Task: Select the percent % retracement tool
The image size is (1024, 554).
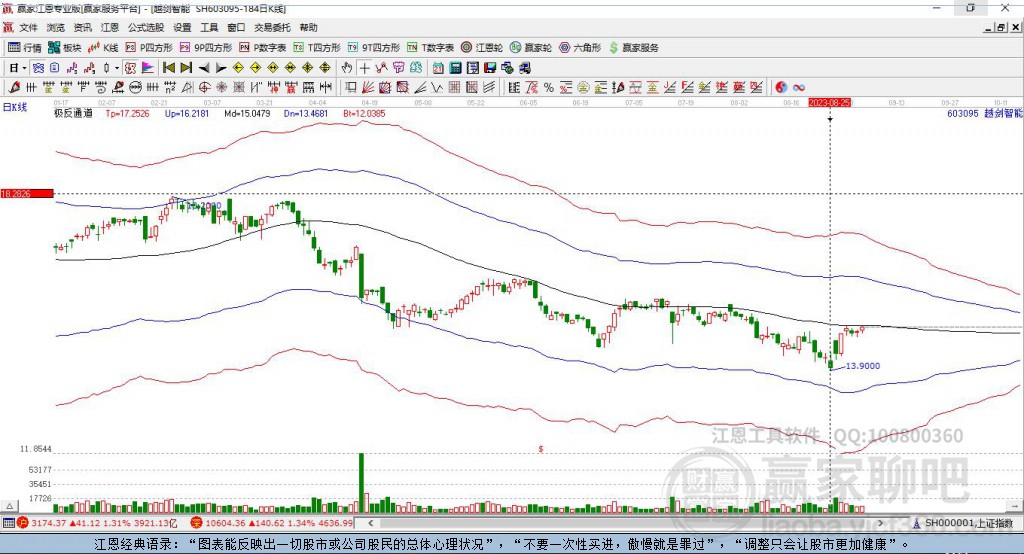Action: (549, 88)
